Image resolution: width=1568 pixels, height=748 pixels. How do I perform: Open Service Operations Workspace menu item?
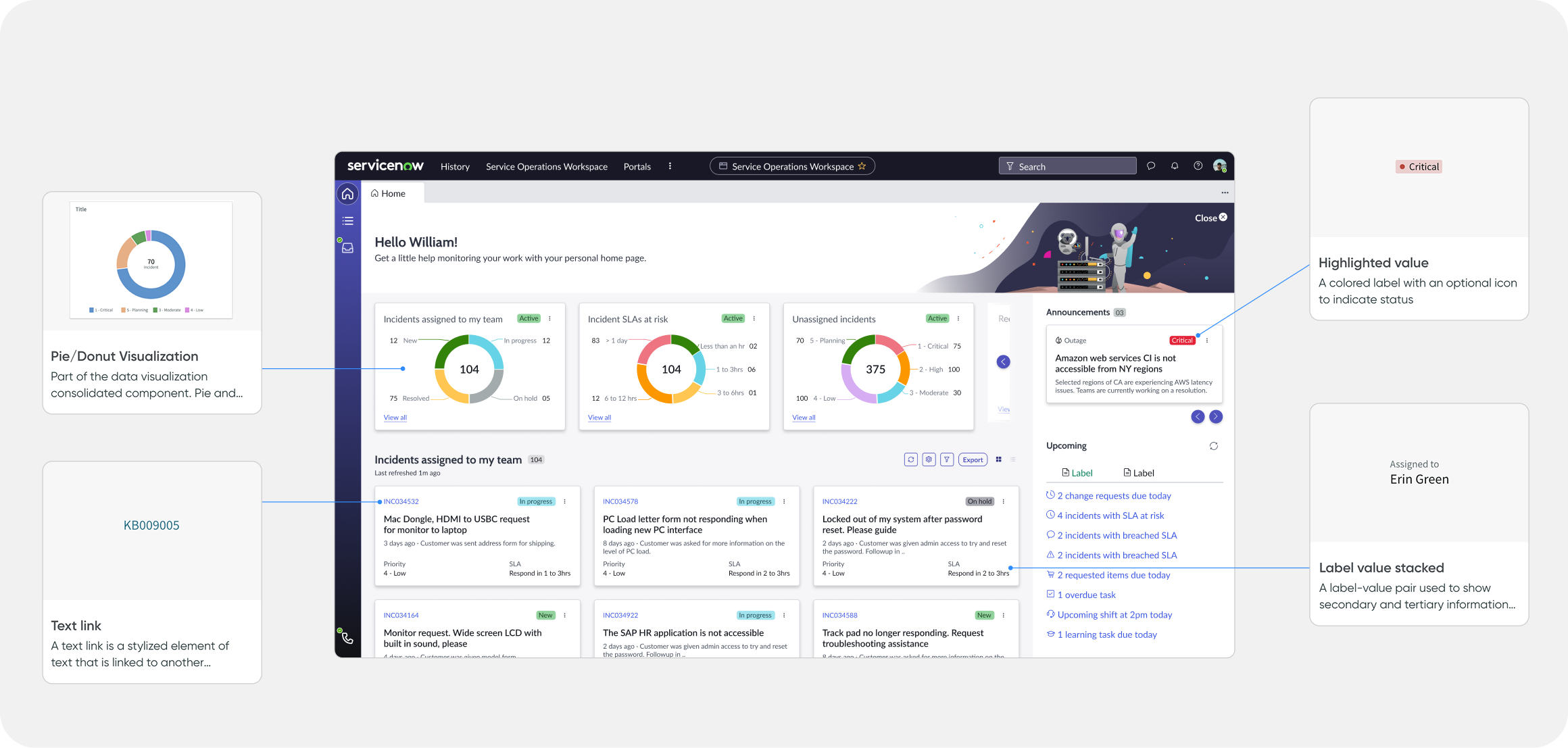547,167
